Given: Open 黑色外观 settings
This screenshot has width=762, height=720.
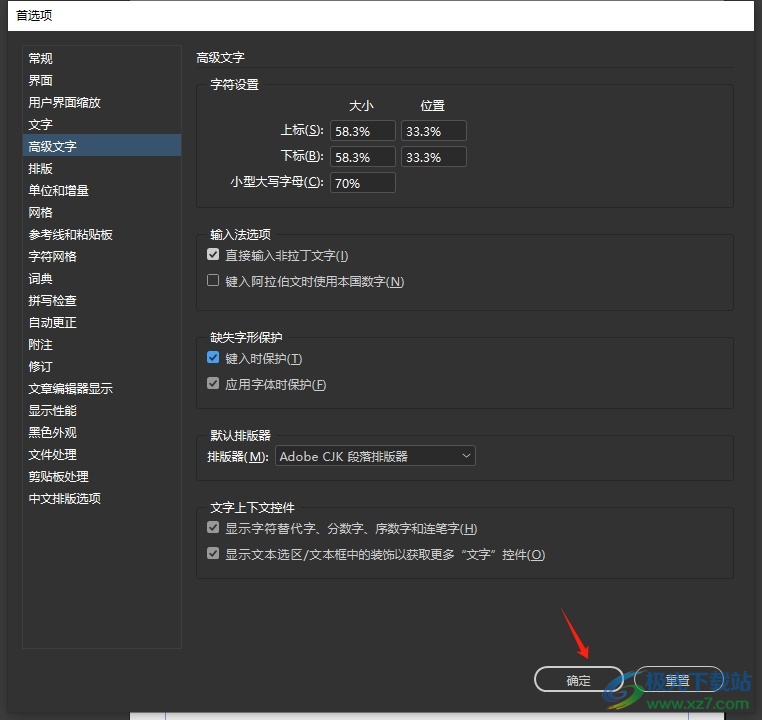Looking at the screenshot, I should click(x=102, y=432).
